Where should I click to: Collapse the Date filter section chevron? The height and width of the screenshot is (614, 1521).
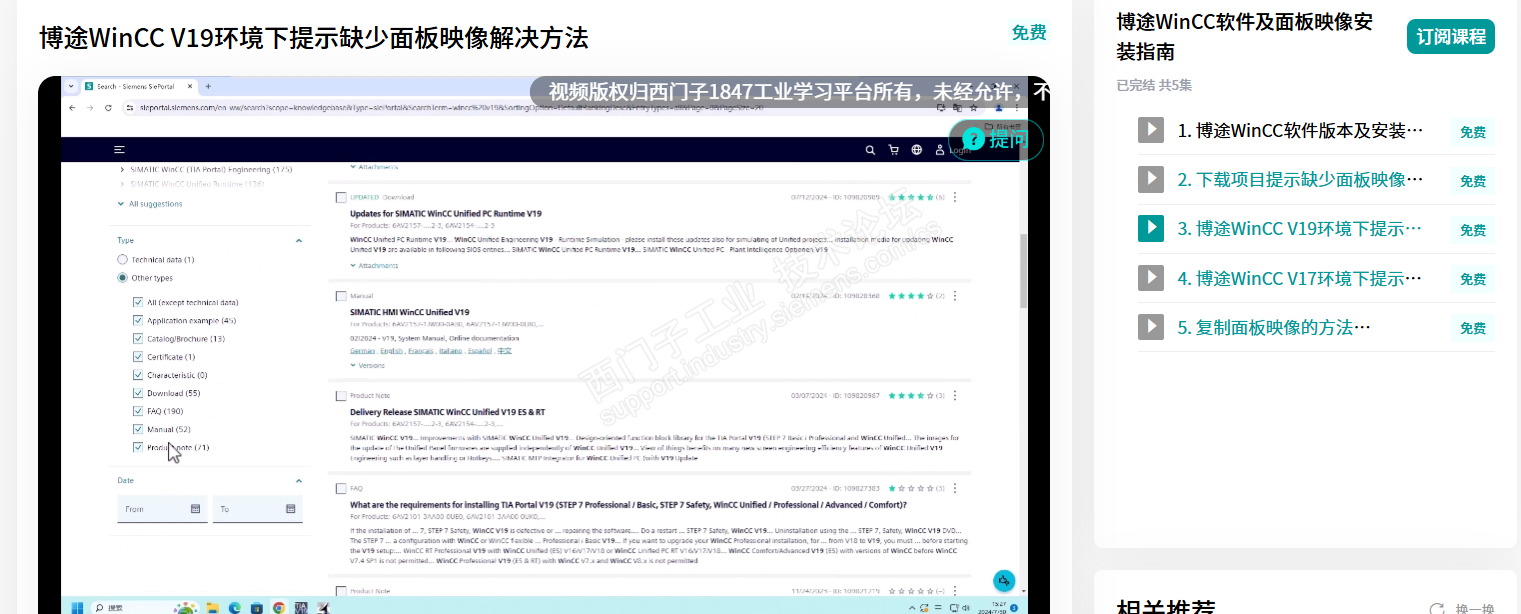tap(298, 481)
